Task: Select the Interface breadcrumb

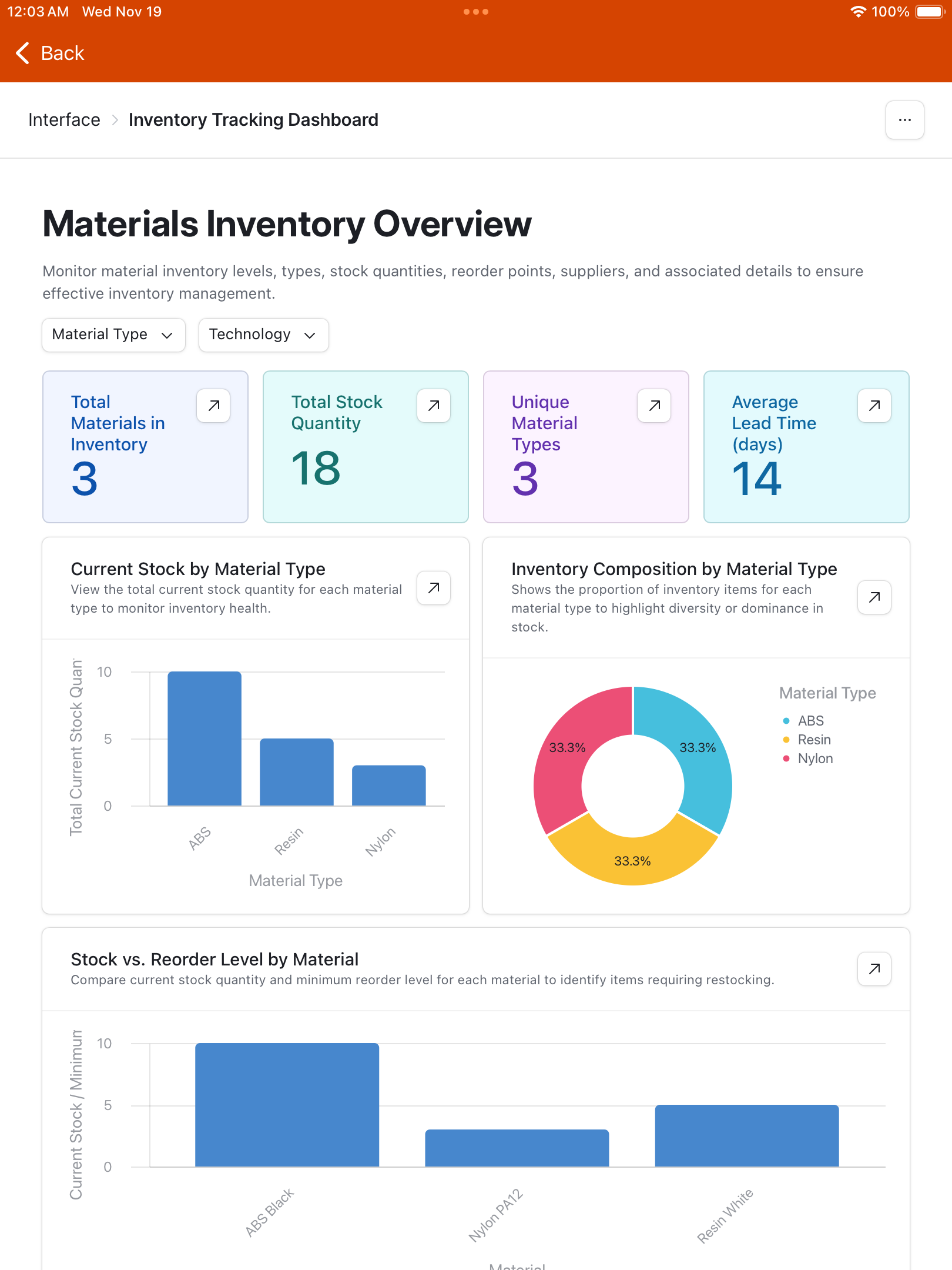Action: point(64,119)
